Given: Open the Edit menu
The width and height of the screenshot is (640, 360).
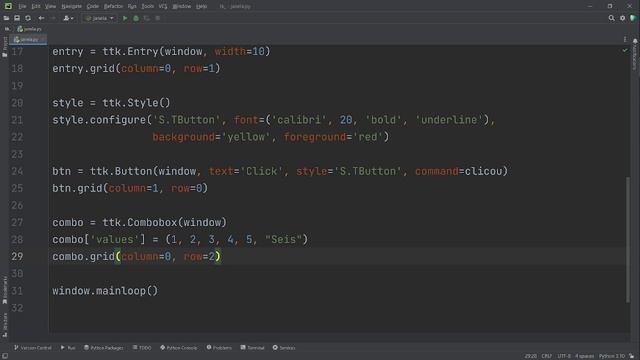Looking at the screenshot, I should [36, 6].
